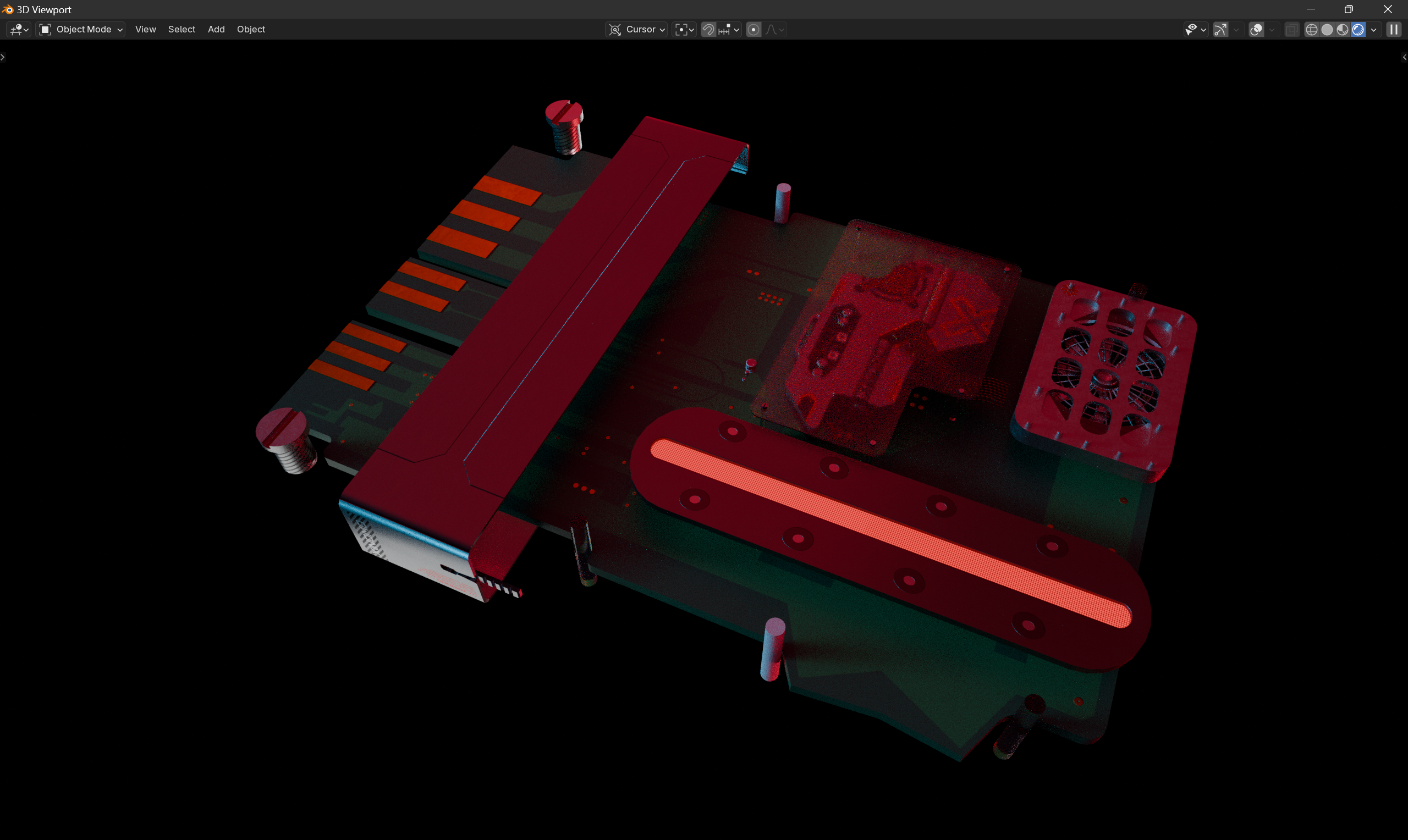
Task: Open the pivot point dropdown
Action: pyautogui.click(x=684, y=30)
